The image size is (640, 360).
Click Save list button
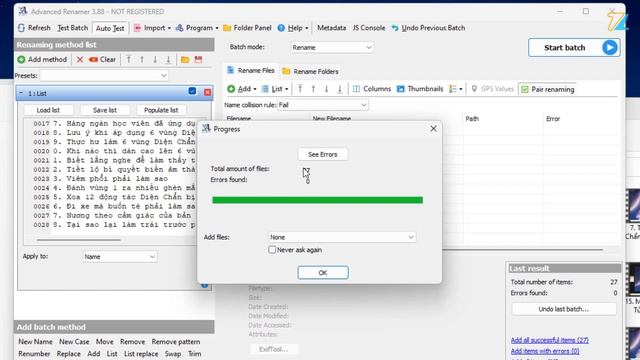(105, 110)
